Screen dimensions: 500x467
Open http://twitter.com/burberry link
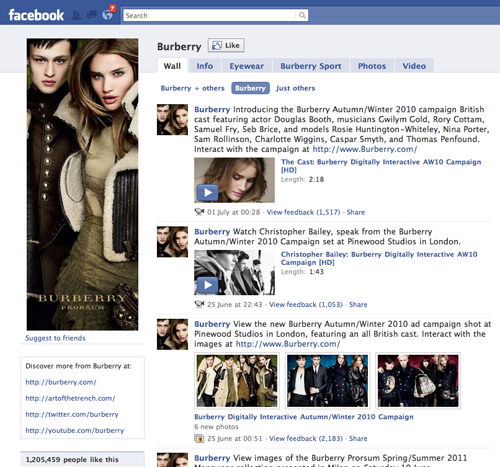[x=72, y=414]
